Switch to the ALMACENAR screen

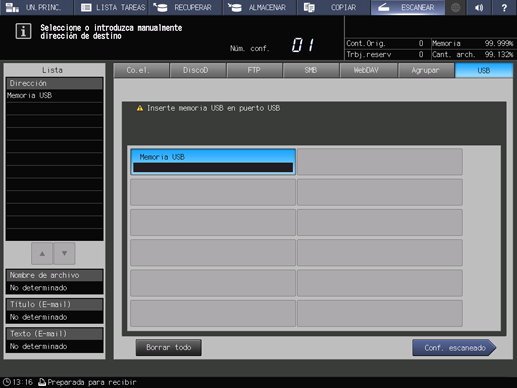(259, 7)
